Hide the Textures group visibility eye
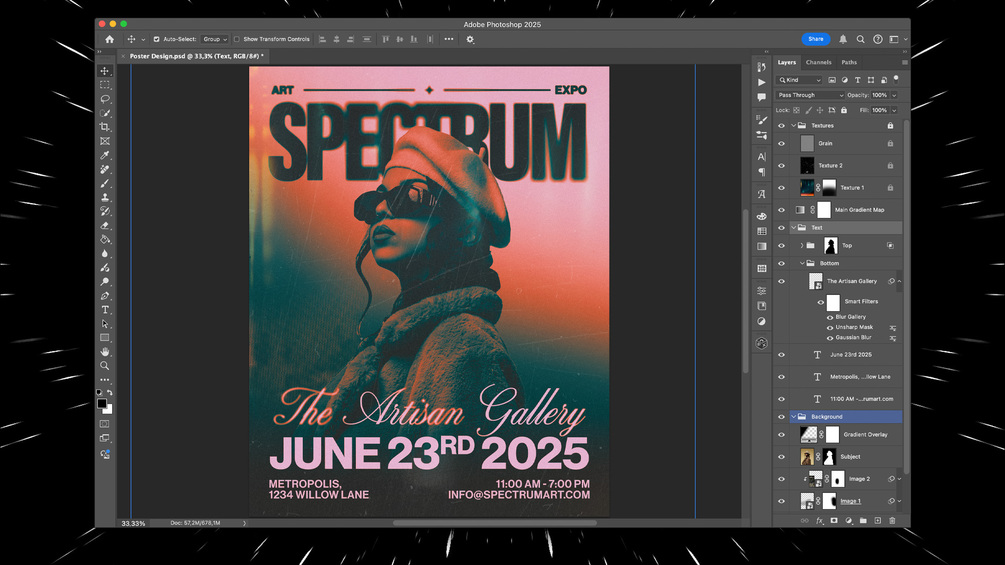This screenshot has height=565, width=1005. [x=781, y=126]
